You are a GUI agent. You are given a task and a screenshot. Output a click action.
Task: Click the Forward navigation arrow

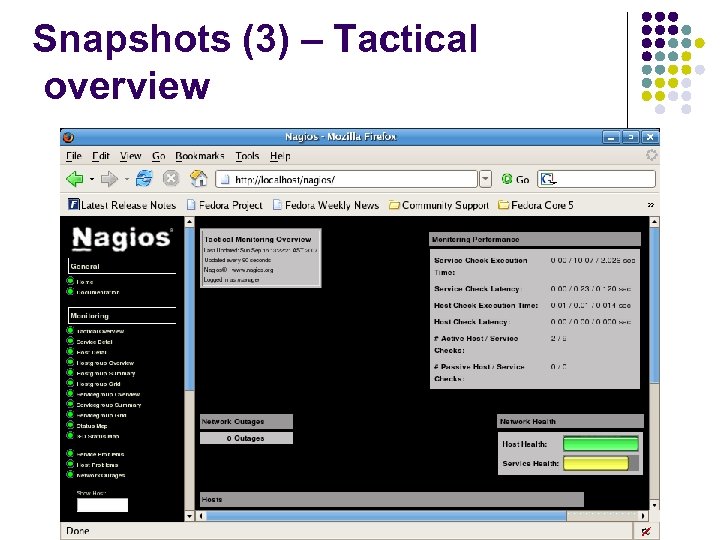pos(109,179)
